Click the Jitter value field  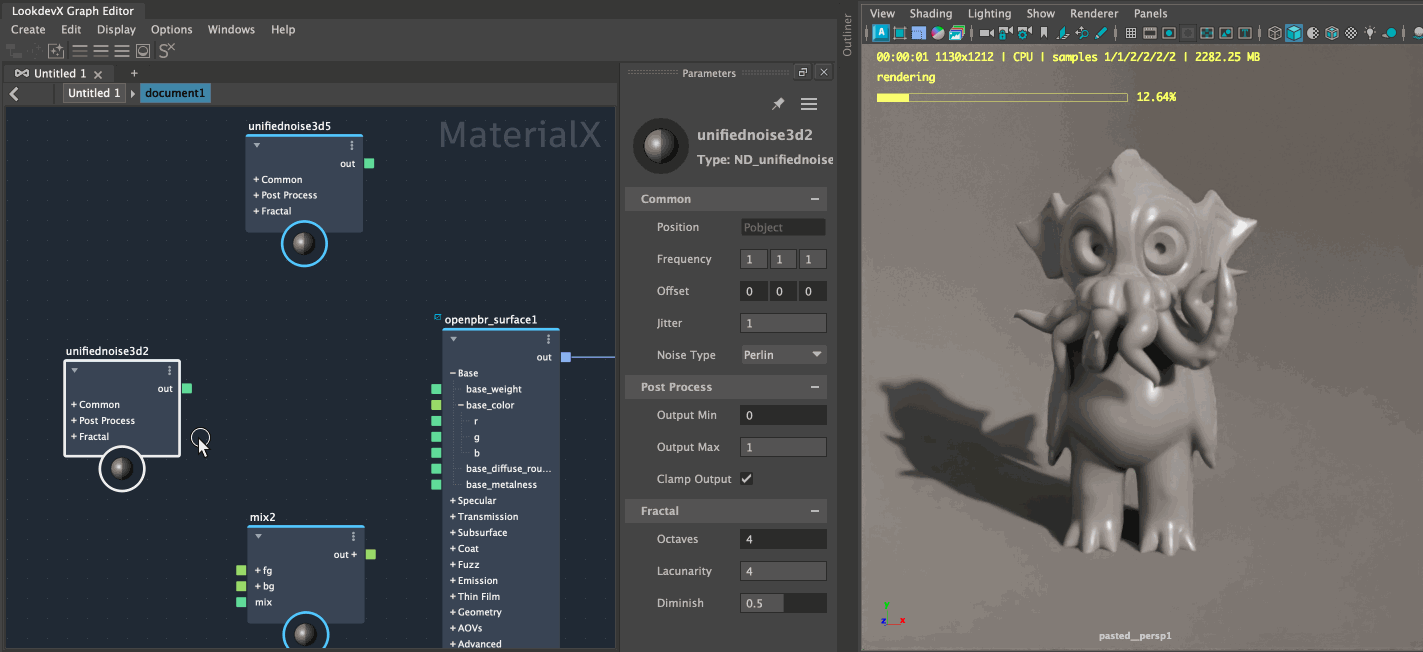[x=784, y=323]
